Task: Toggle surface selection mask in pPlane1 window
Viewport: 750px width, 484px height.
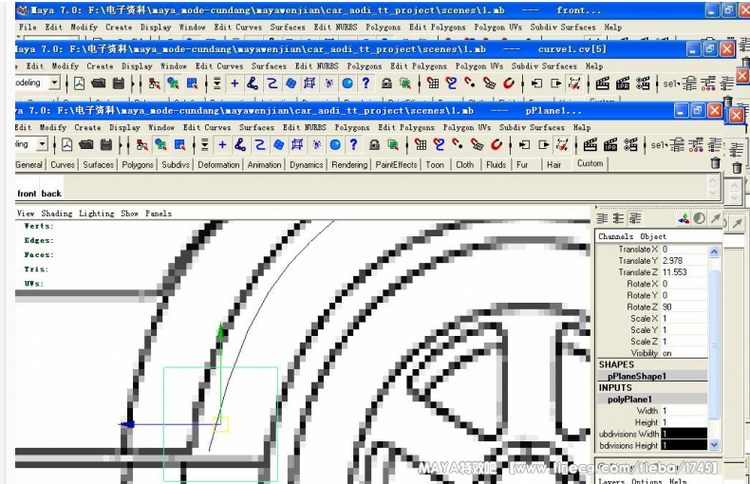Action: coord(278,144)
